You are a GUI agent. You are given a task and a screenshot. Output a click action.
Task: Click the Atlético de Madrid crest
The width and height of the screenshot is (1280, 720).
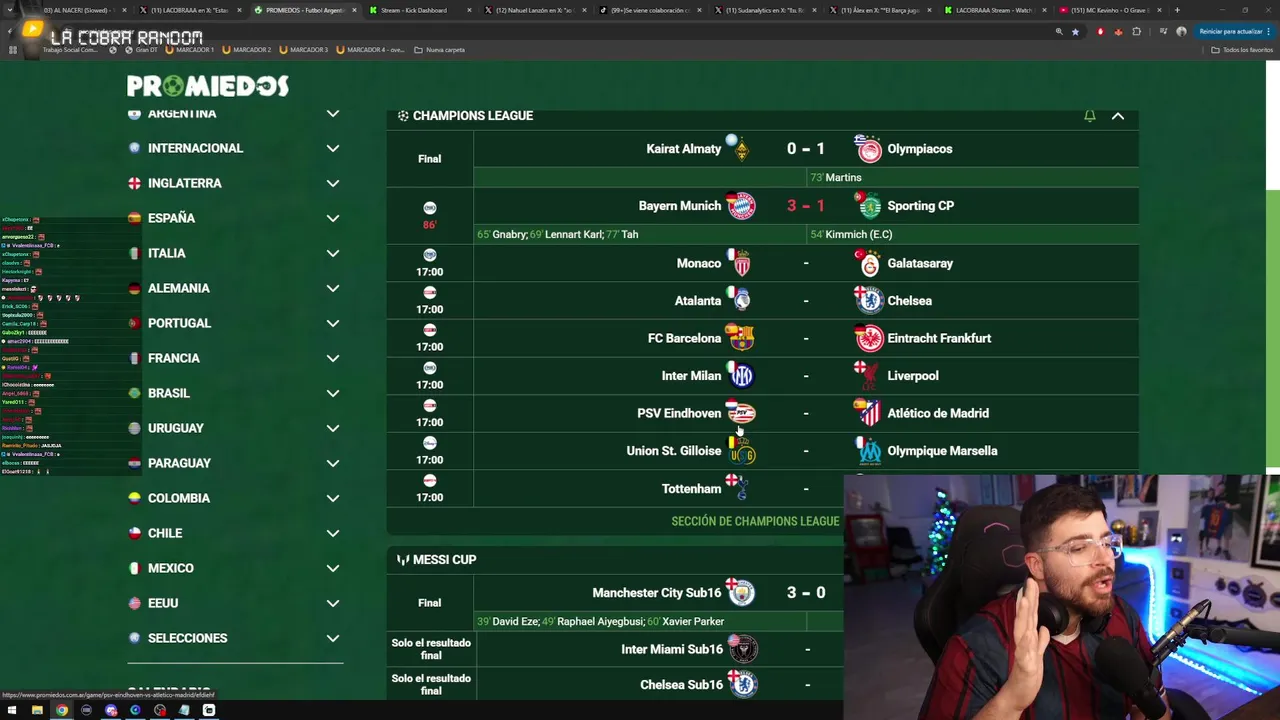pos(869,413)
